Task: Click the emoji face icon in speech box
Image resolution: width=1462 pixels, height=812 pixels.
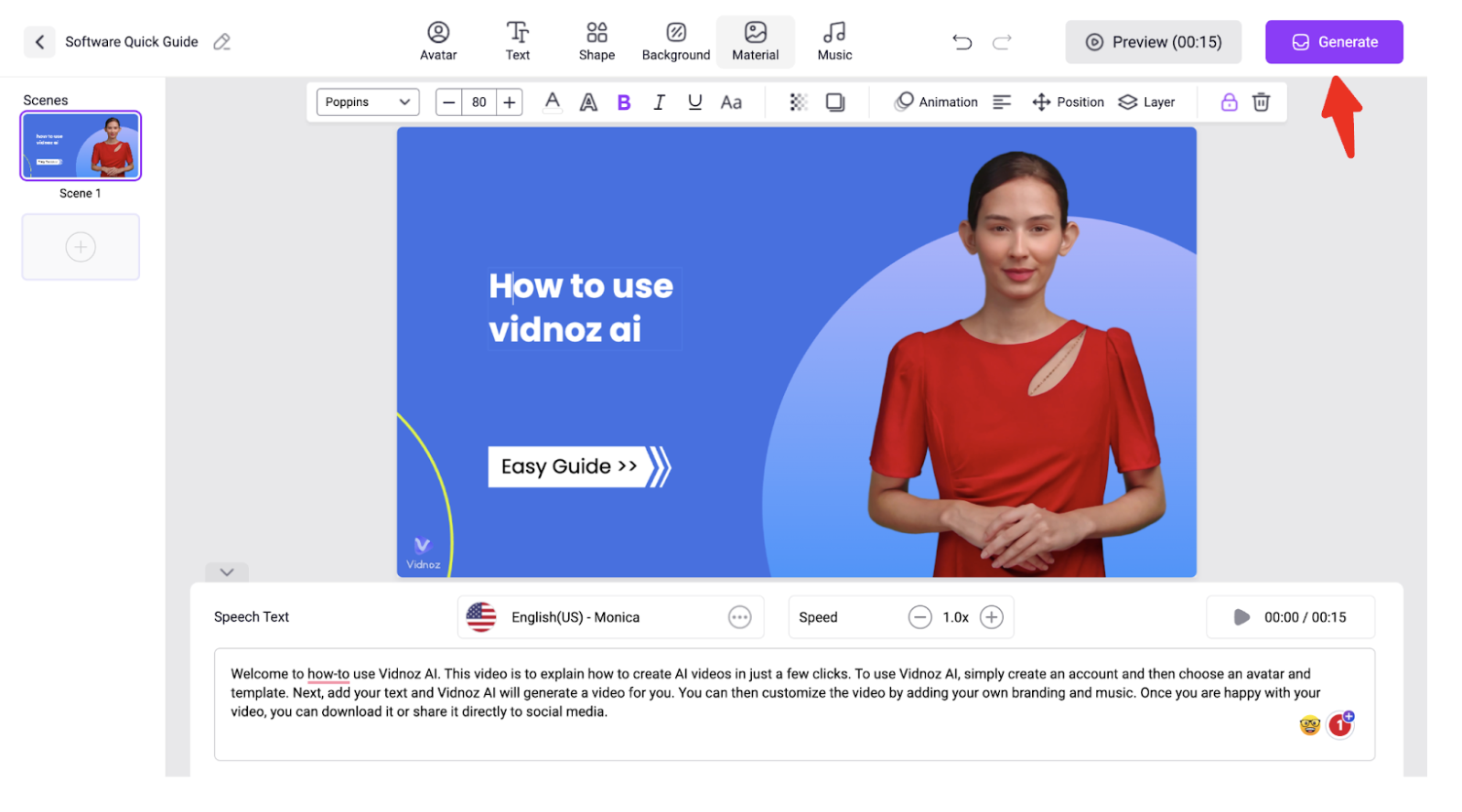Action: click(1309, 725)
